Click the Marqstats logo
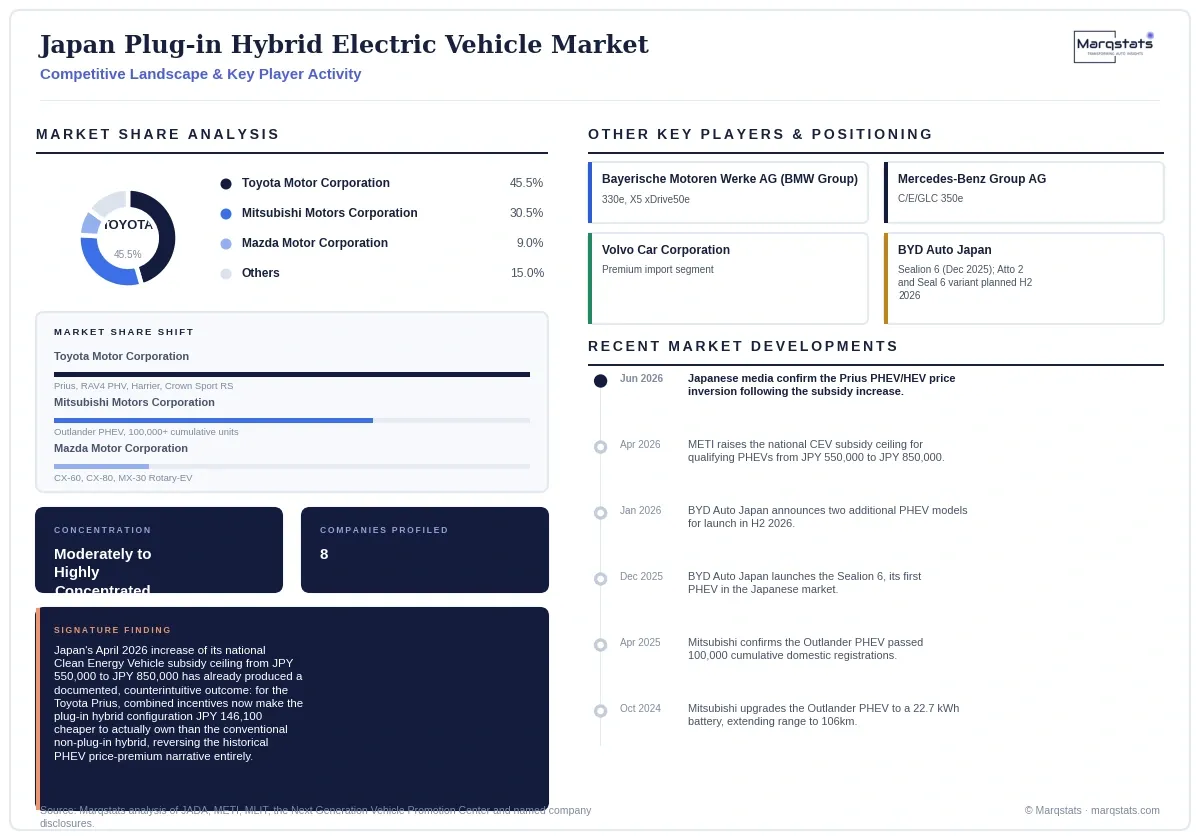This screenshot has width=1200, height=840. 1114,46
